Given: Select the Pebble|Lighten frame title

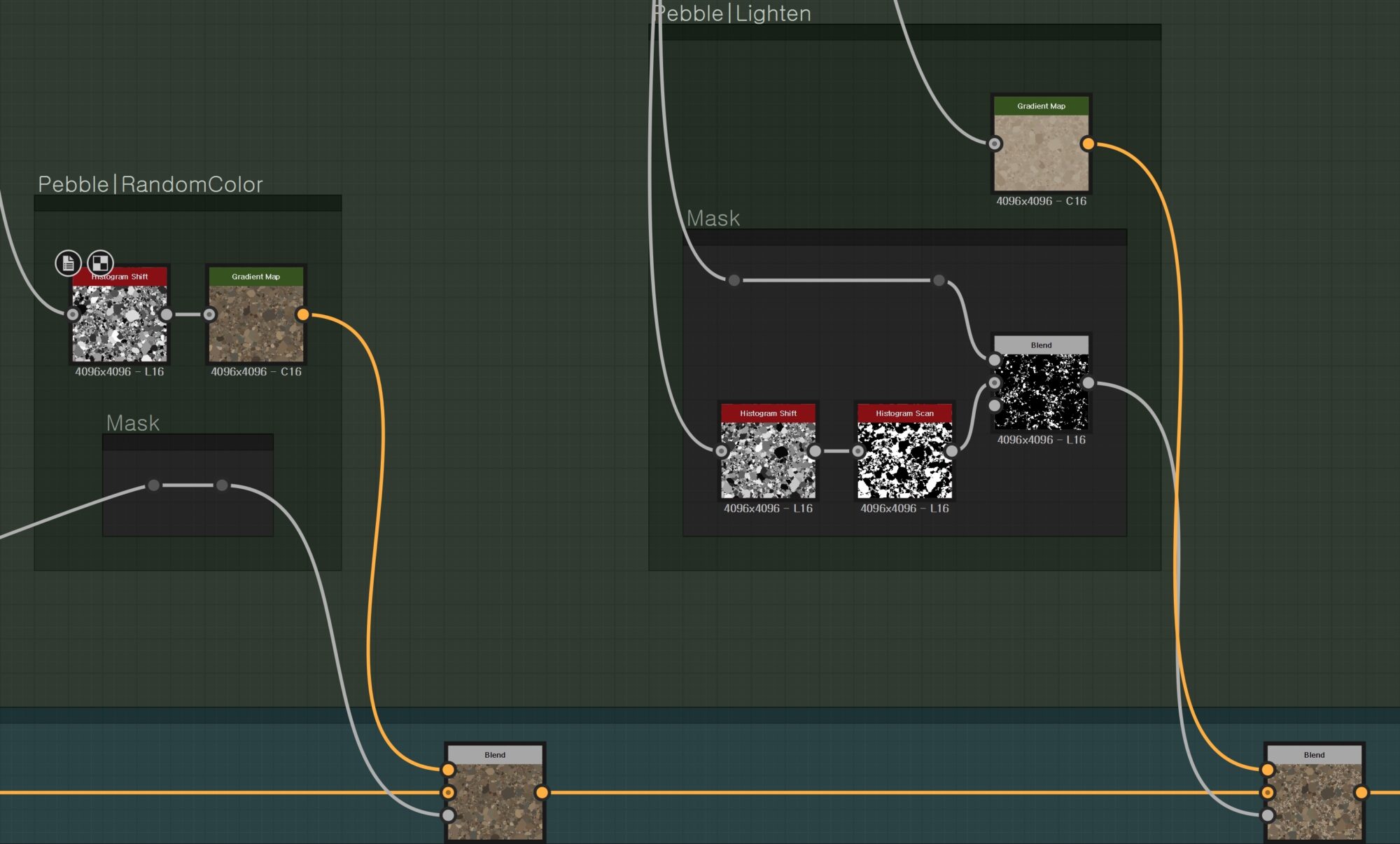Looking at the screenshot, I should point(732,13).
